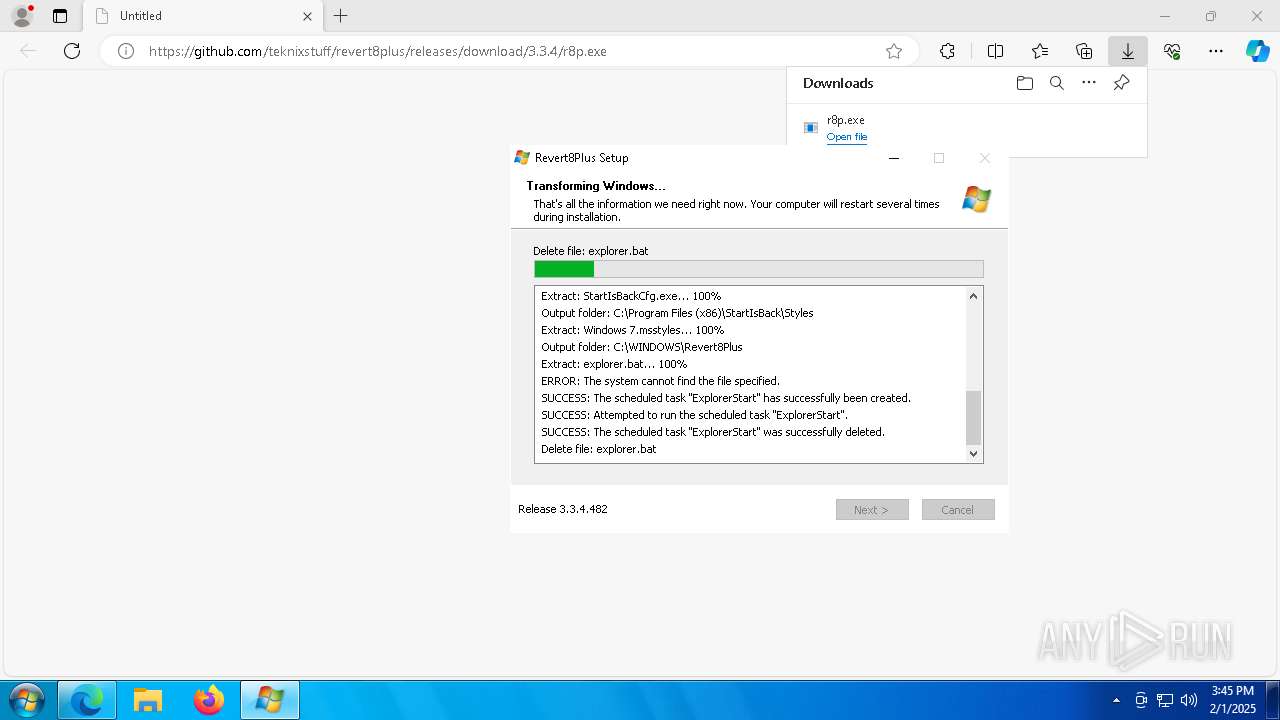
Task: Select the StartIsBack\Styles output folder line
Action: coord(677,313)
